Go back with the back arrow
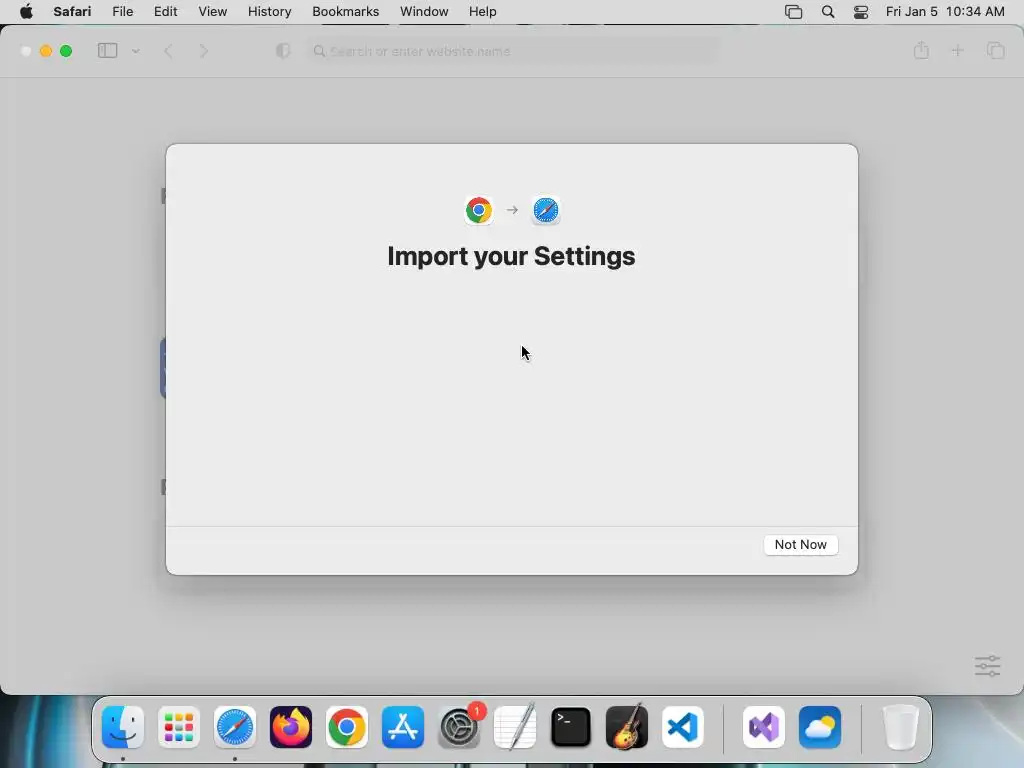The height and width of the screenshot is (768, 1024). (168, 51)
